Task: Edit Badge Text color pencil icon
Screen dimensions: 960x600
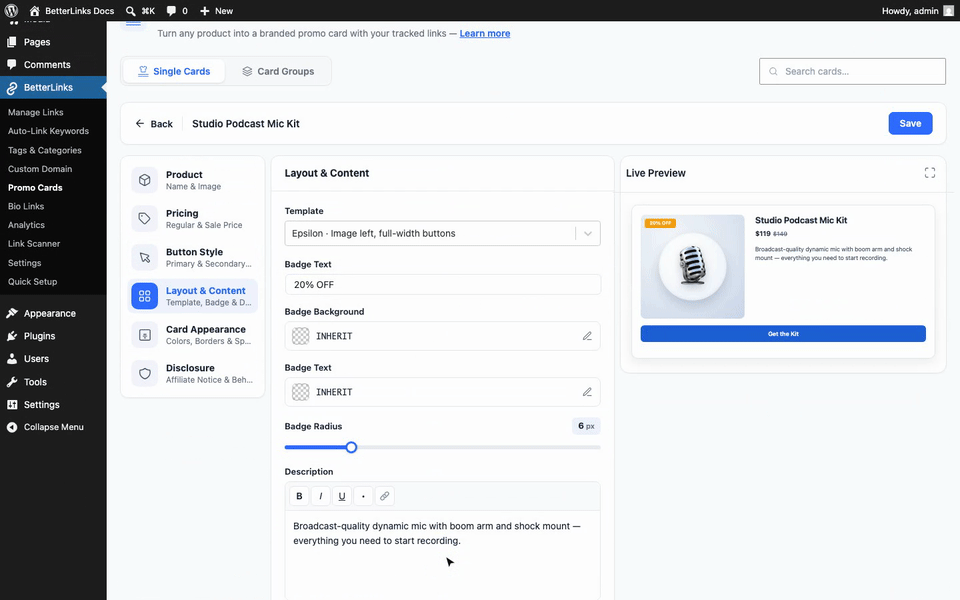Action: tap(587, 392)
